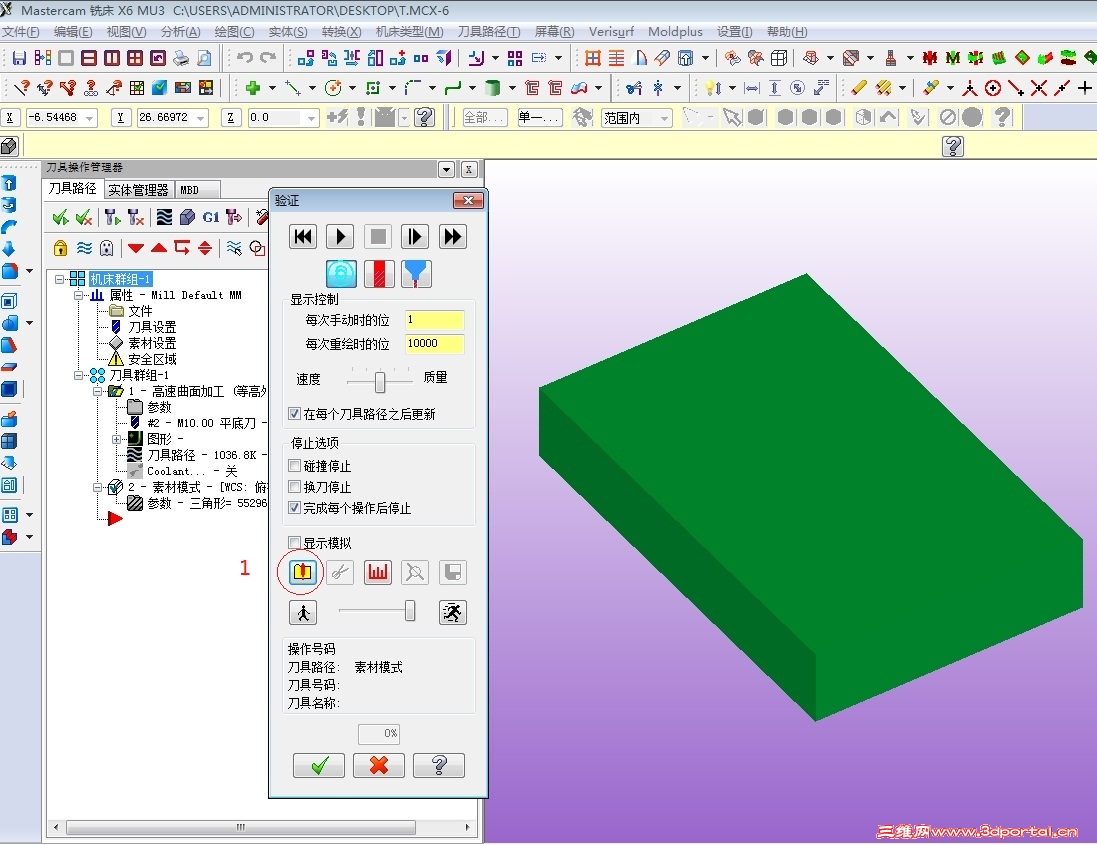Switch to the 刀具路径 tab

point(73,189)
